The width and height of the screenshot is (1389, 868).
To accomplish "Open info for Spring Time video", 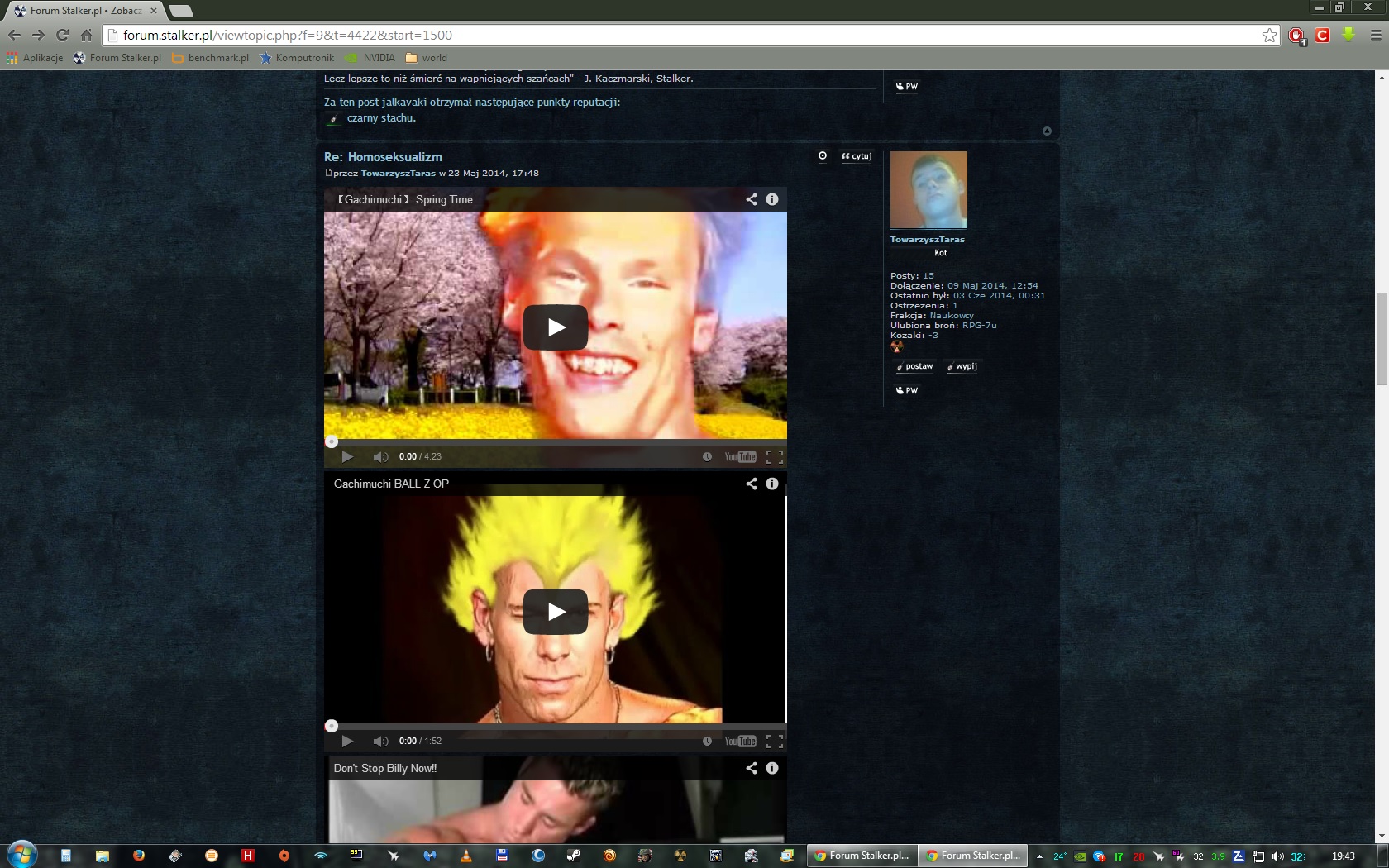I will [772, 199].
